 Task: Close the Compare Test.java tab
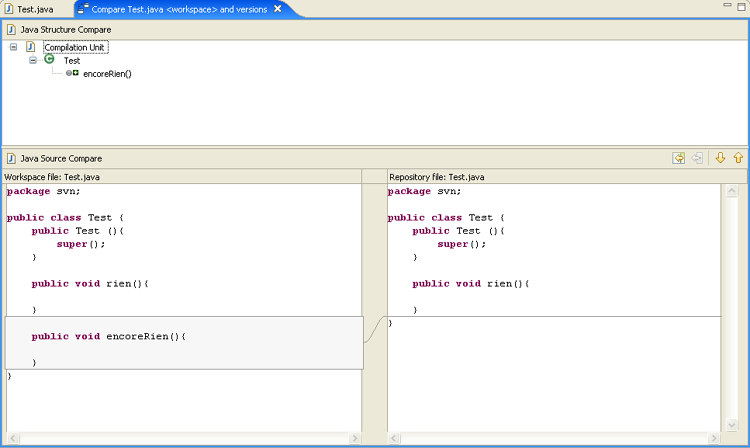(277, 9)
